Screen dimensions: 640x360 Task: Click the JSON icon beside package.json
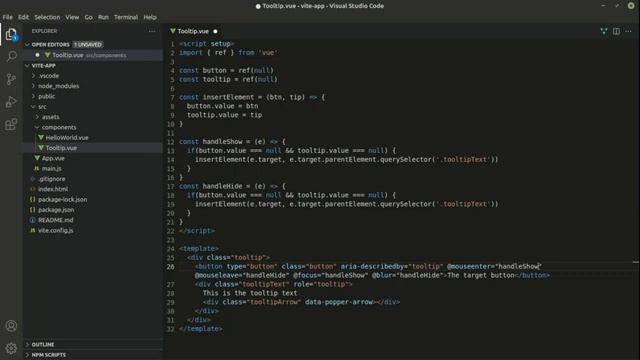click(33, 210)
